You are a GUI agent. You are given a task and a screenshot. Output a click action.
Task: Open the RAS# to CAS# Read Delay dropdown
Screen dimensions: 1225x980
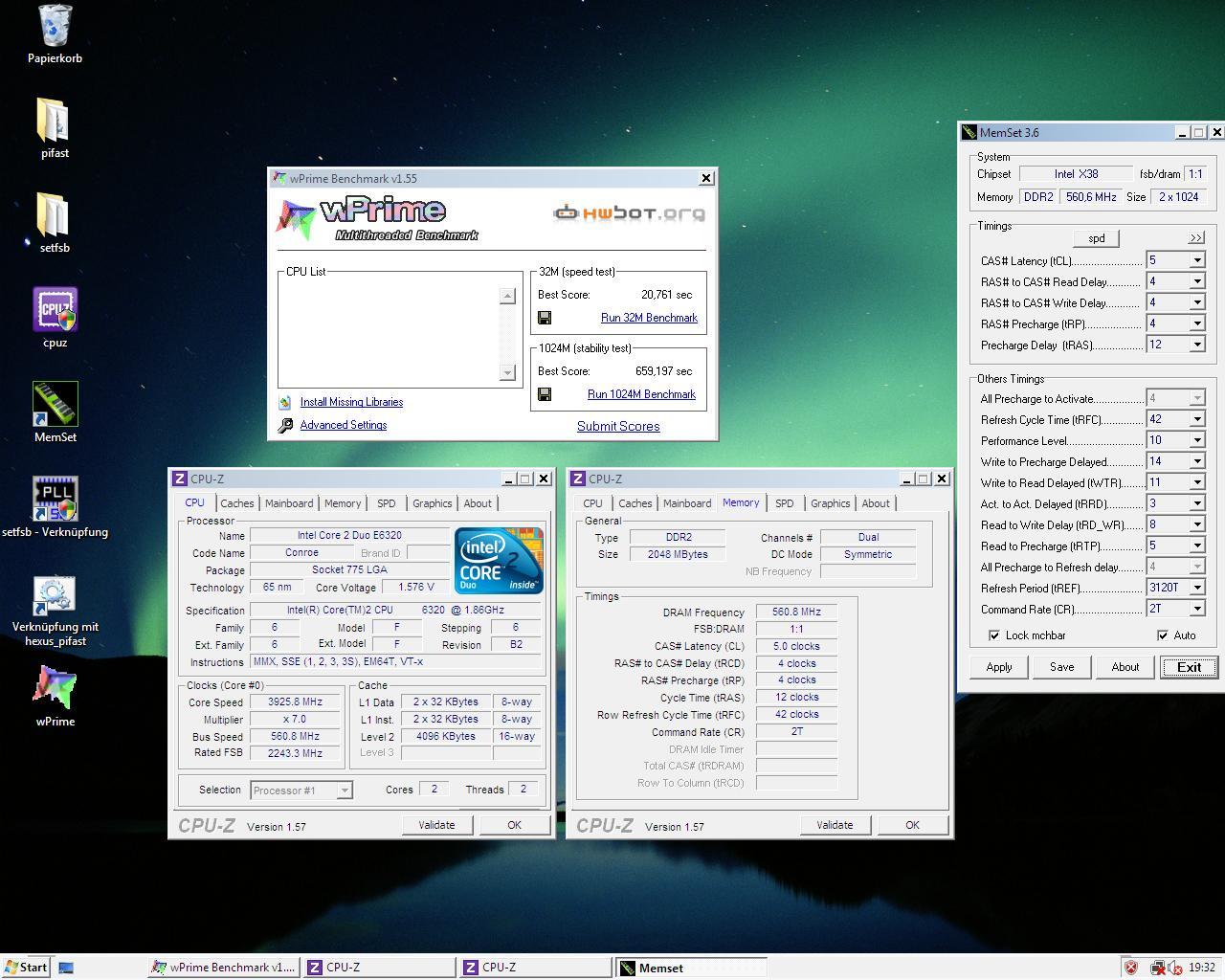point(1196,281)
